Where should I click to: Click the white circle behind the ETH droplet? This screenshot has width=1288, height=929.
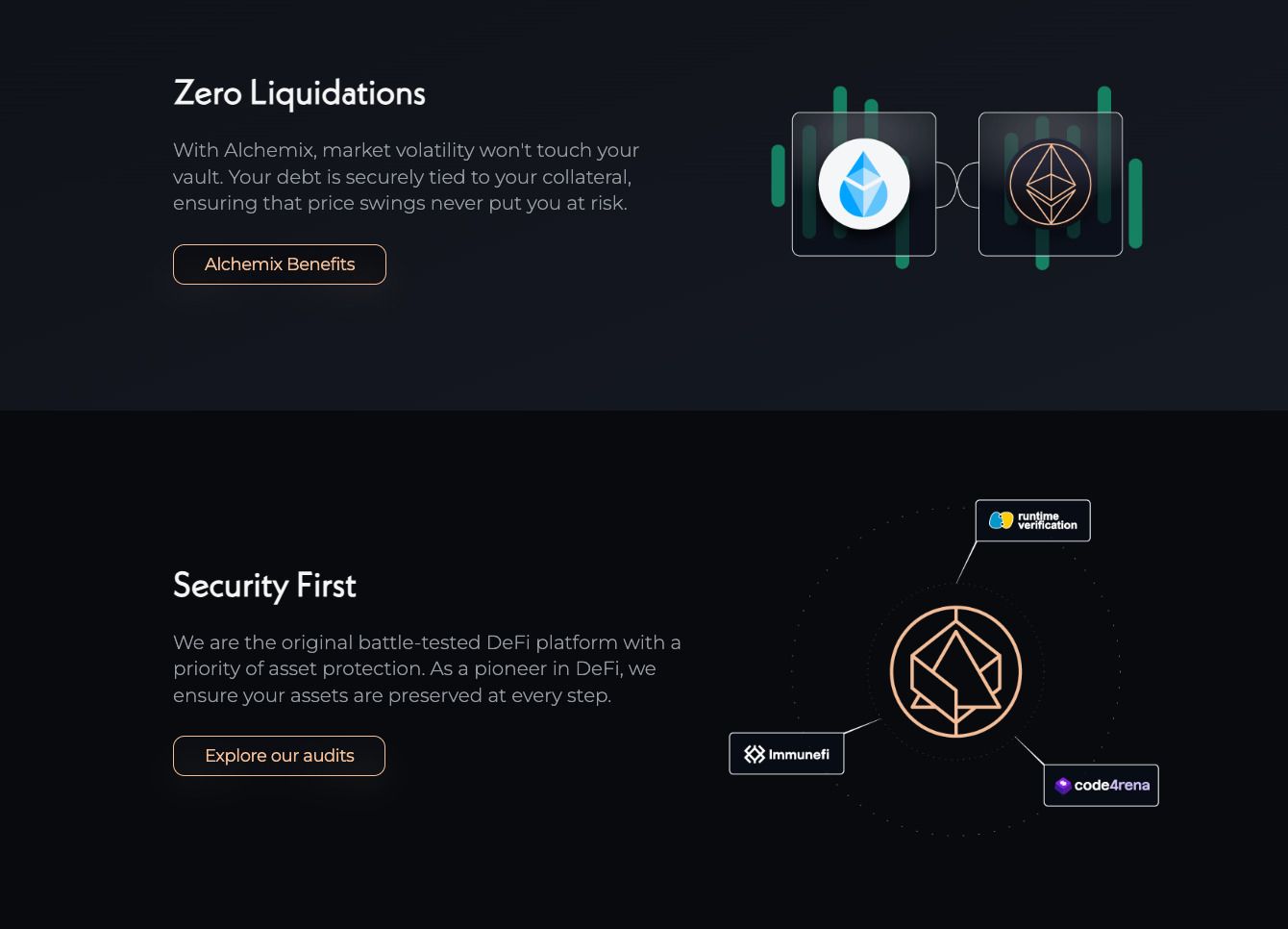(x=863, y=184)
